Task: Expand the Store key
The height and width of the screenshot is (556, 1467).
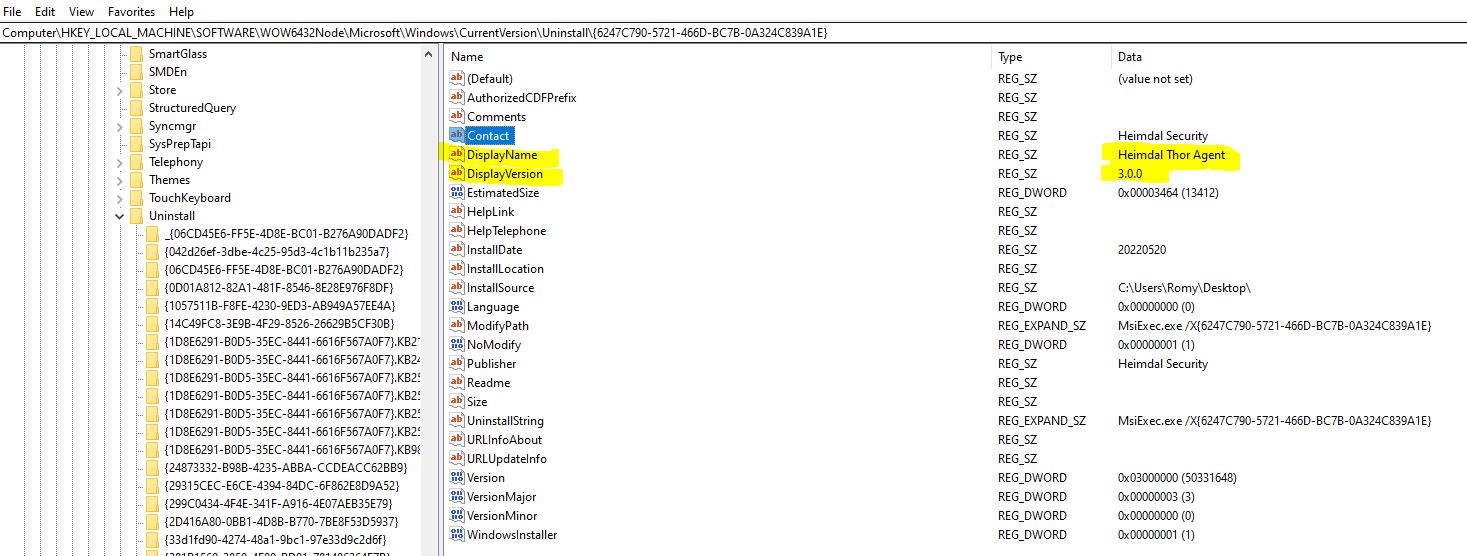Action: pos(120,90)
